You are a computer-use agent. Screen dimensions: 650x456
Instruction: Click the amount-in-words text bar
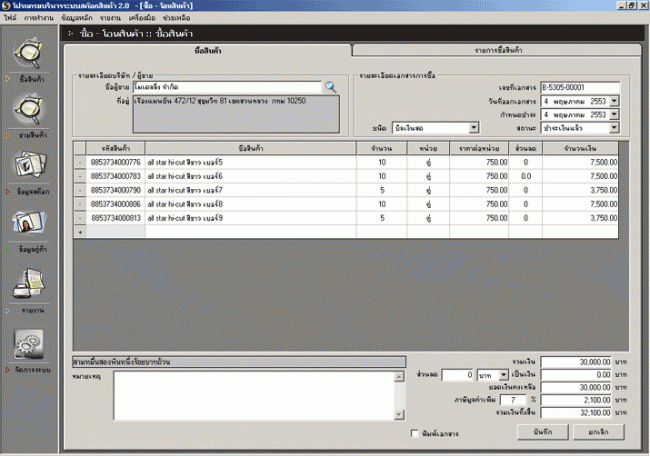tap(239, 362)
